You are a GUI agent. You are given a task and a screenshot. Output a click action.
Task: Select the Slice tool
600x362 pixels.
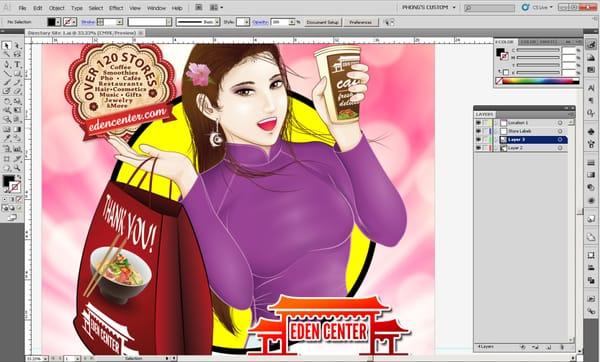[x=17, y=158]
